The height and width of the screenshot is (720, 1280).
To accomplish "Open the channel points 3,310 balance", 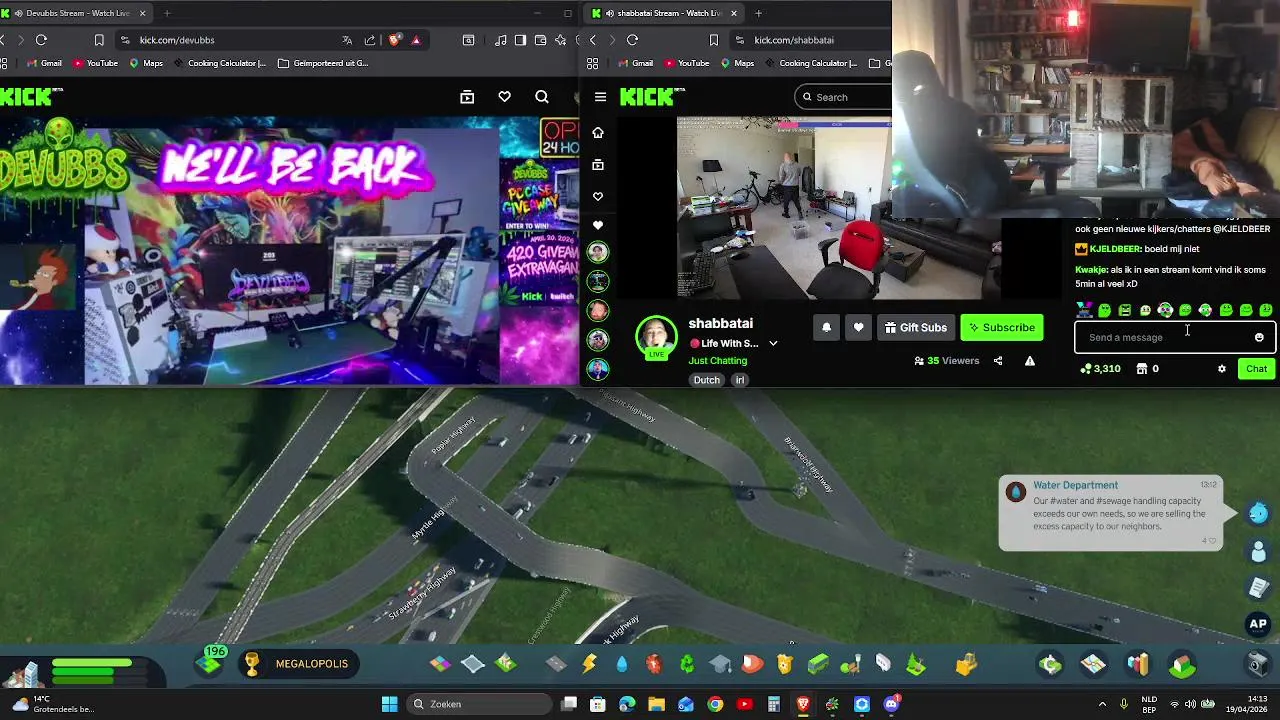I will [x=1100, y=369].
